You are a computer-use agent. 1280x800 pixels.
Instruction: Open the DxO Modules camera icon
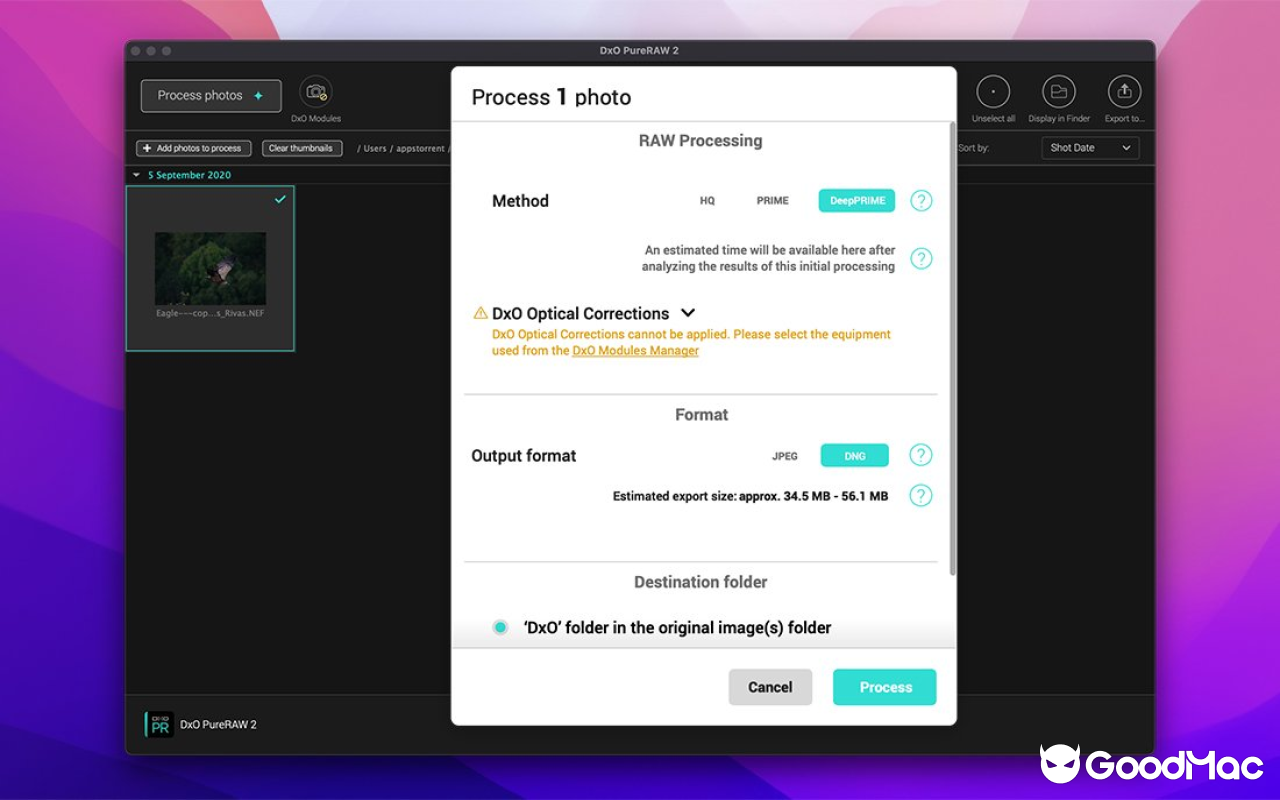(316, 93)
